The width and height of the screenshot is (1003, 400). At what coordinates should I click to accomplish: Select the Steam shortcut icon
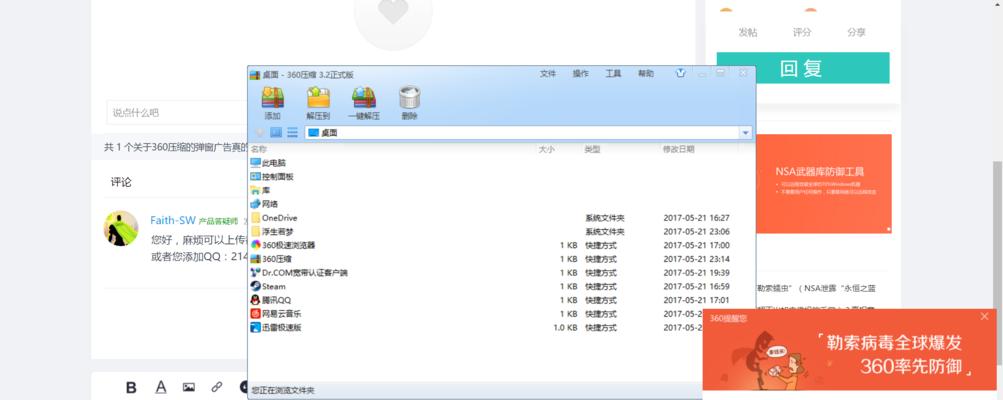pyautogui.click(x=256, y=287)
